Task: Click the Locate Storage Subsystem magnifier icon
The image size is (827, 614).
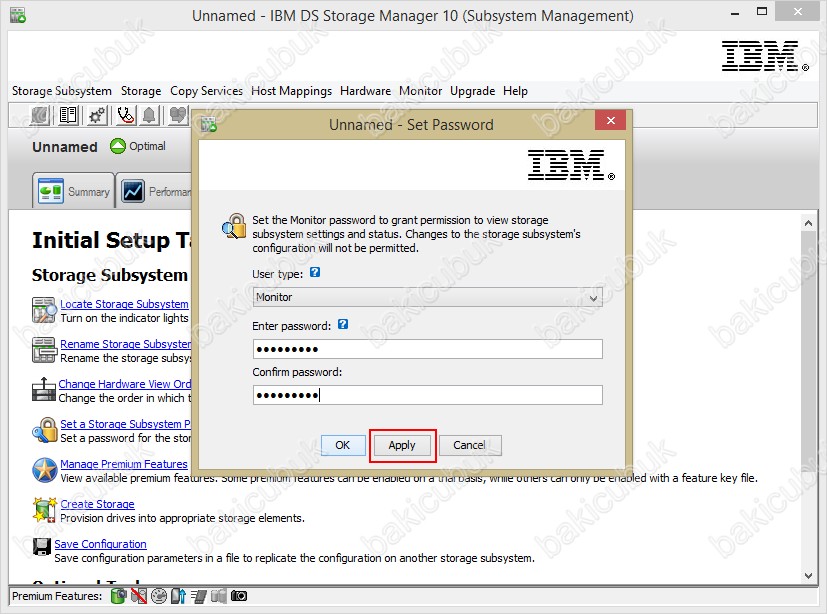Action: [44, 310]
